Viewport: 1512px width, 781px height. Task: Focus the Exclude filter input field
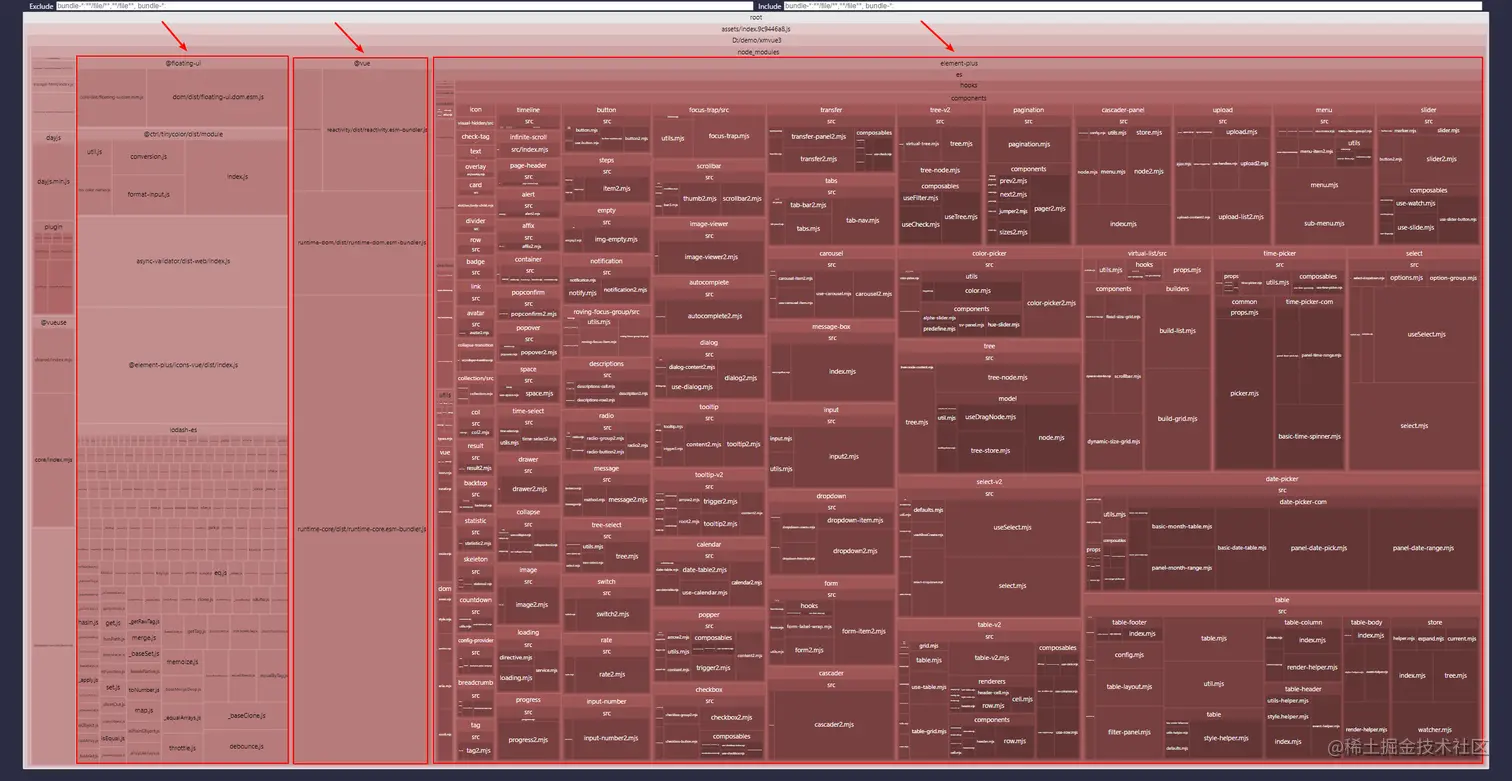point(403,5)
